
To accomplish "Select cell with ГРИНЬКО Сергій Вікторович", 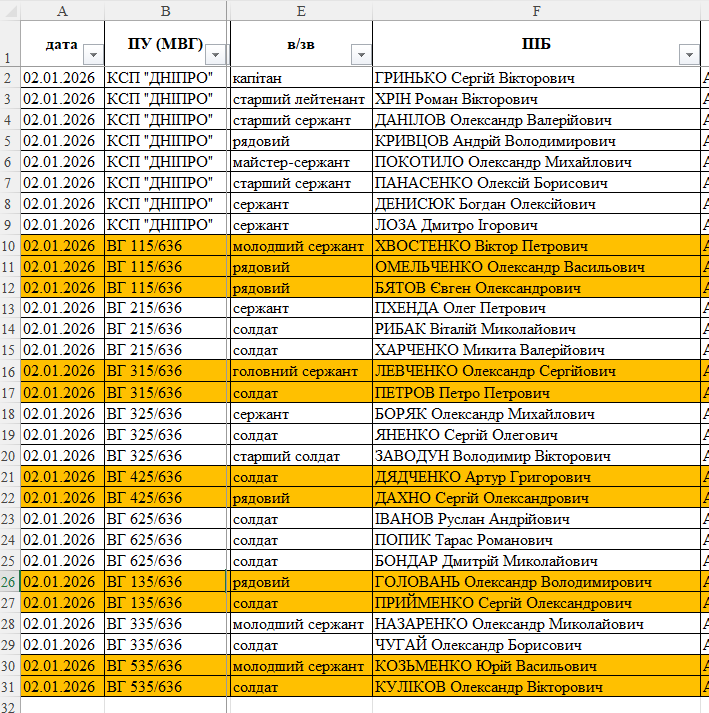I will (x=536, y=78).
